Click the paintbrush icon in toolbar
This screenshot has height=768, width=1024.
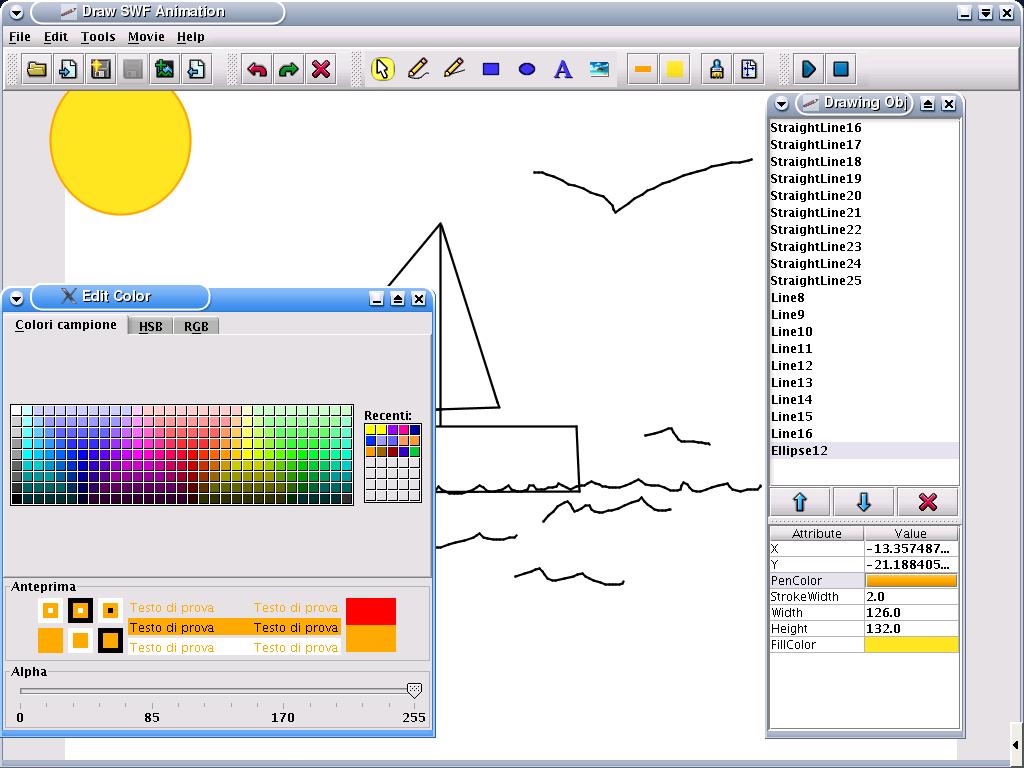[717, 69]
